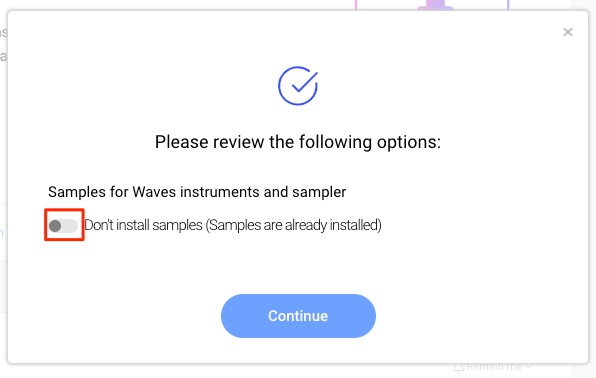Screen dimensions: 596x378
Task: Expand the chevron next to Remind me
Action: (x=528, y=367)
